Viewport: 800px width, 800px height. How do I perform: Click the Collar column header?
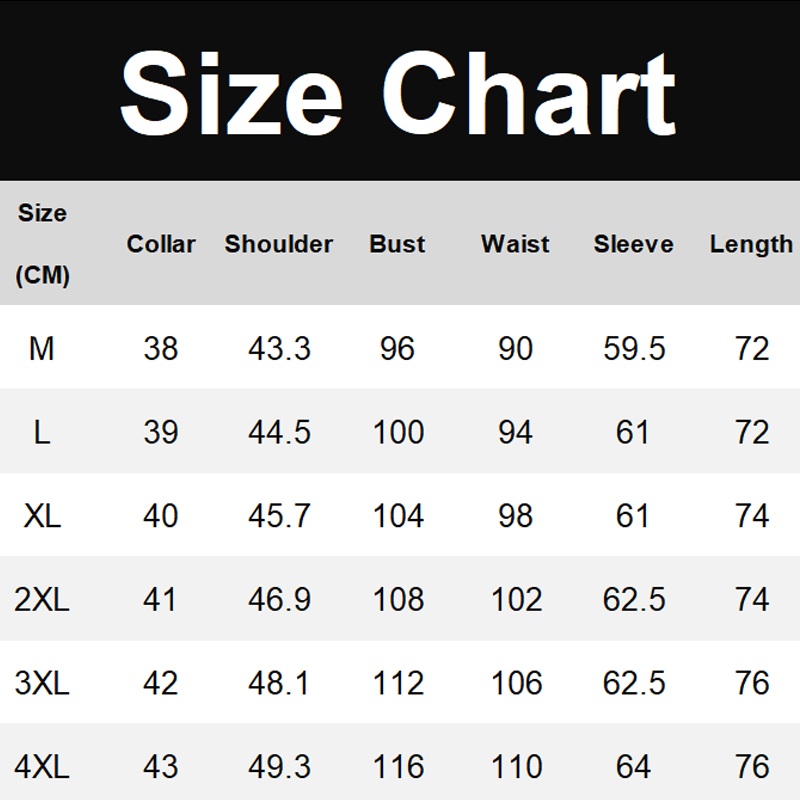(161, 244)
